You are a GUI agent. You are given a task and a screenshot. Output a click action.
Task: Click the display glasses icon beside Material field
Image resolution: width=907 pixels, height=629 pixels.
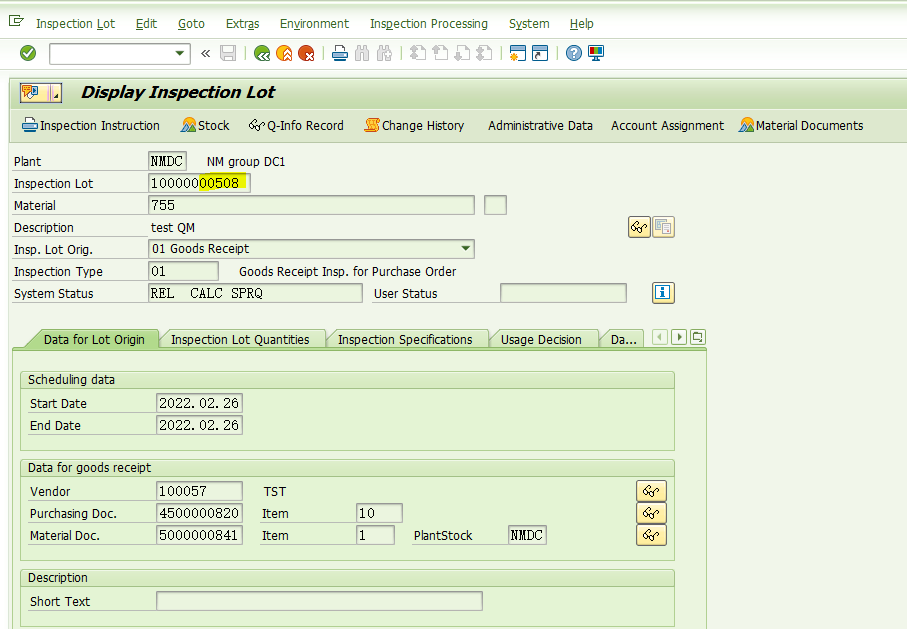[x=638, y=227]
